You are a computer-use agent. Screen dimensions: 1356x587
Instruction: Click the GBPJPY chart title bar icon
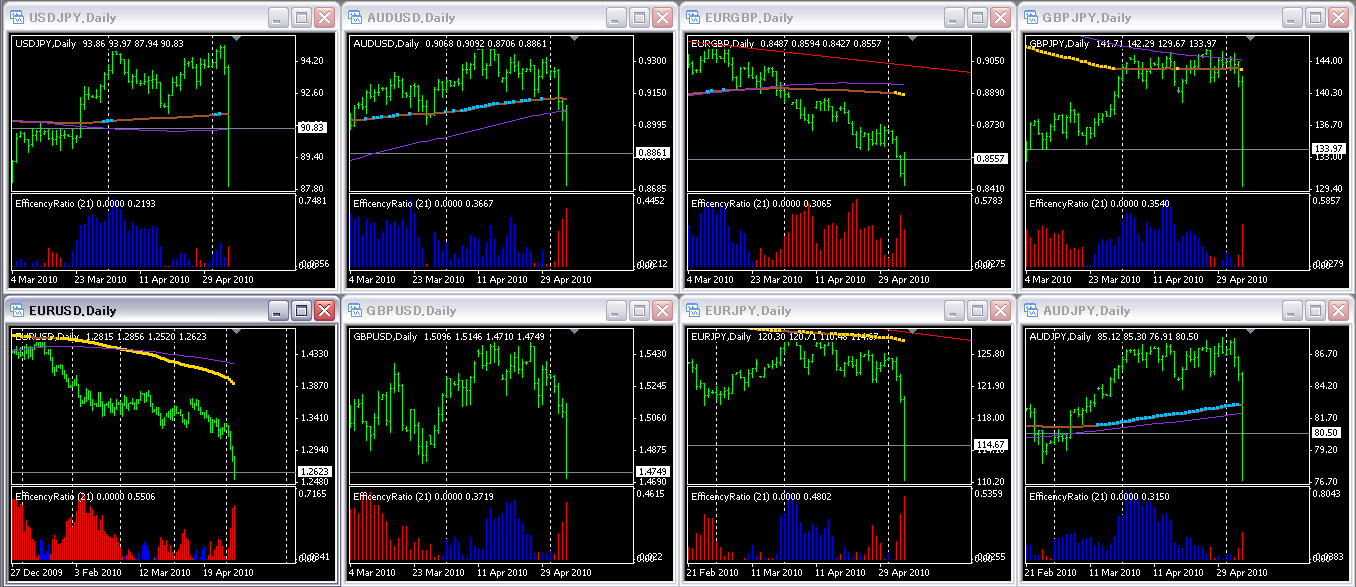point(1031,18)
